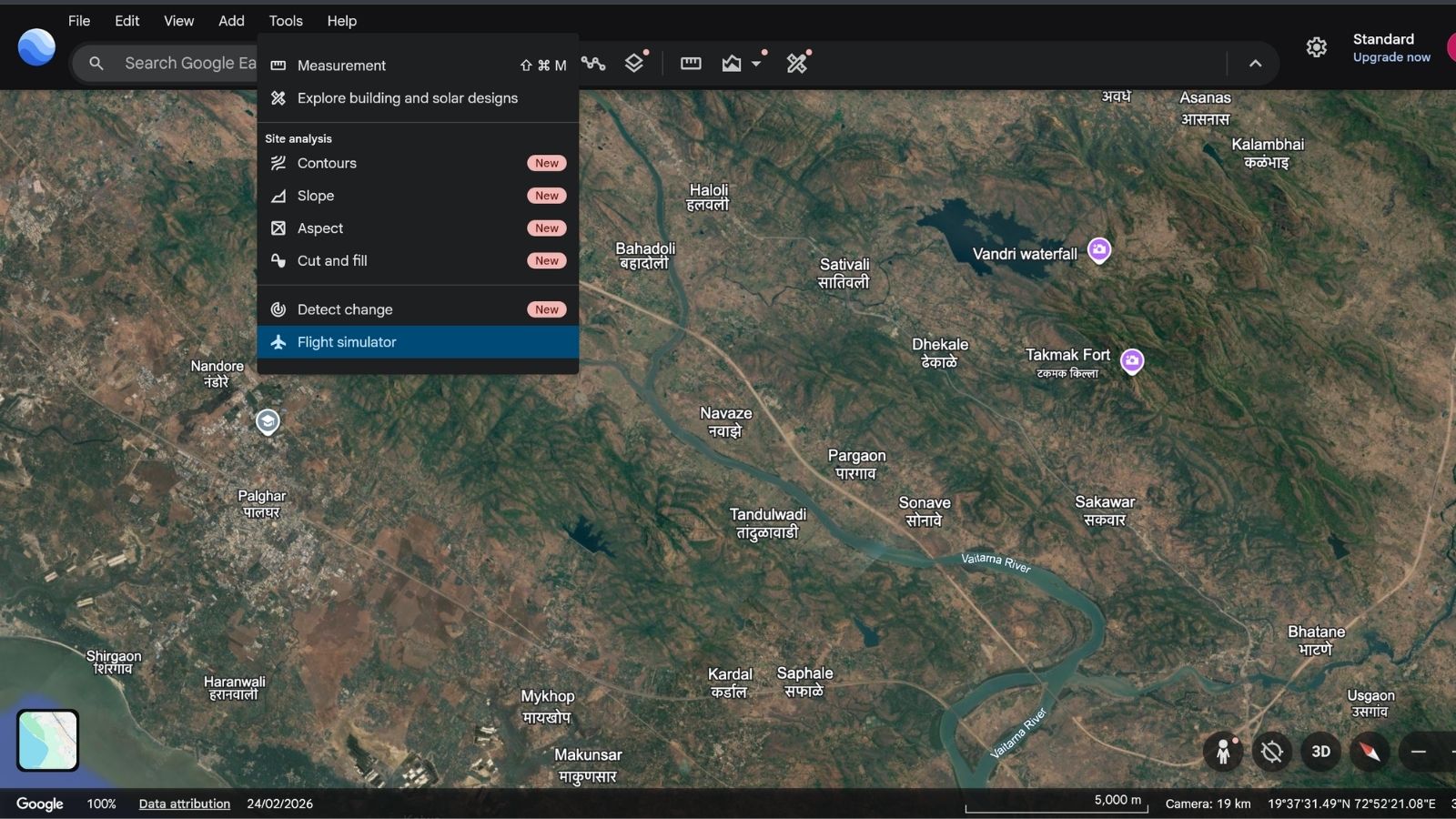Click the Detect change icon
The image size is (1456, 819).
pyautogui.click(x=278, y=309)
